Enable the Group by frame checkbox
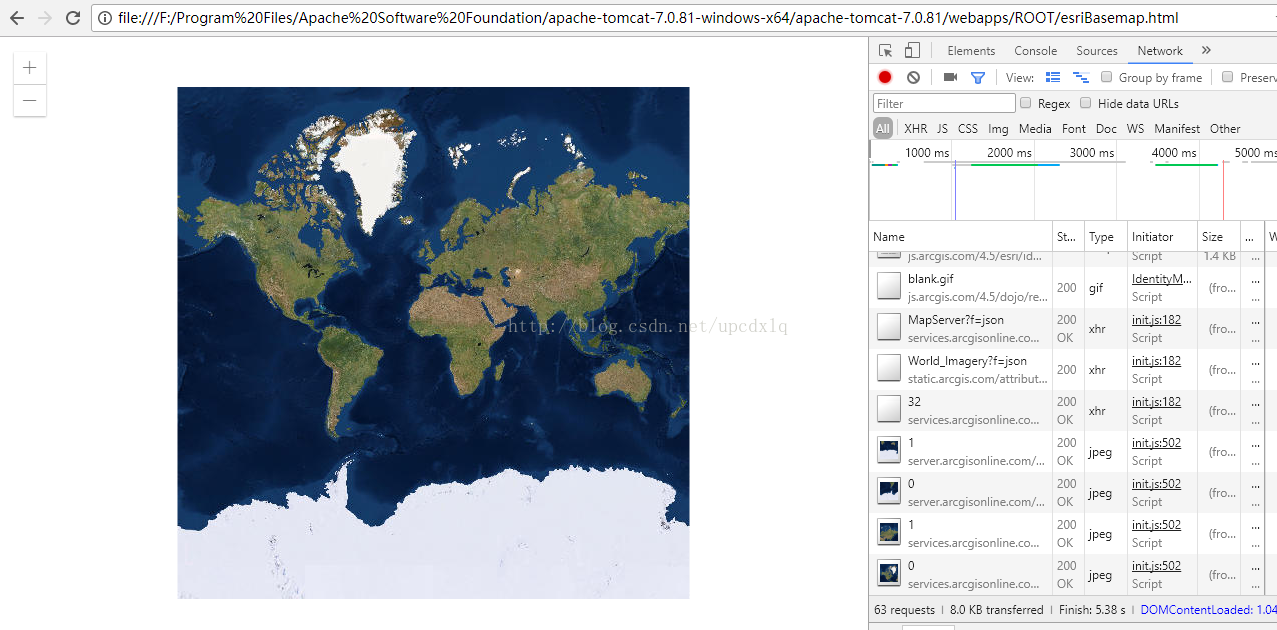 tap(1107, 77)
